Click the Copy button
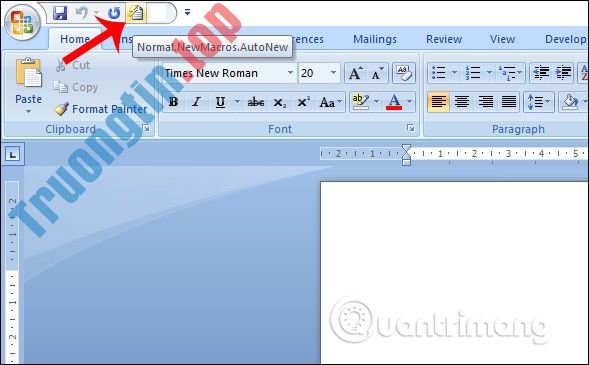Screen dimensions: 589x365 [76, 87]
